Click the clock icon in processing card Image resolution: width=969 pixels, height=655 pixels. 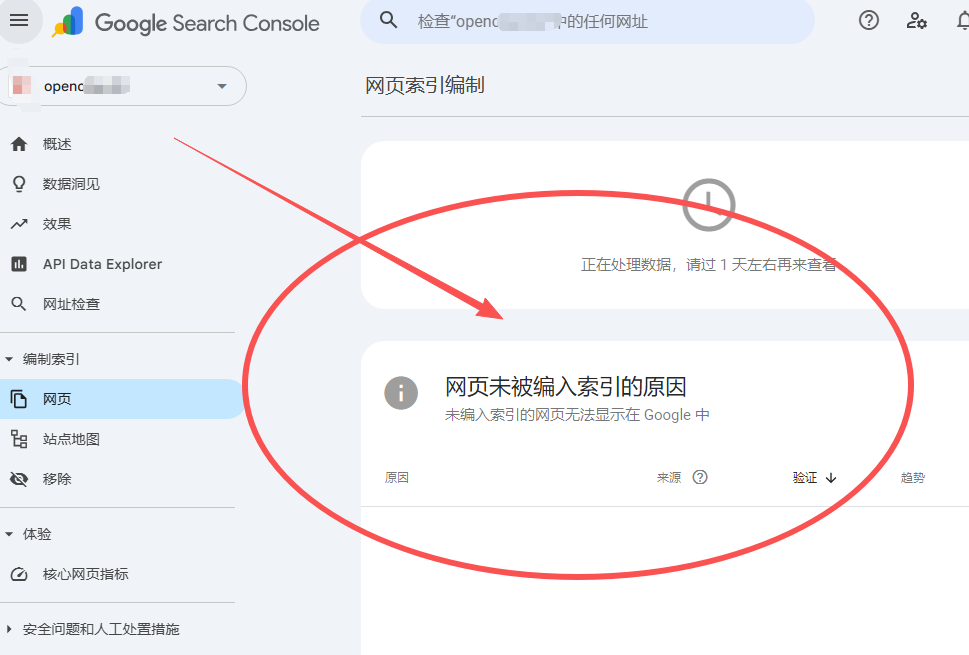pos(708,205)
